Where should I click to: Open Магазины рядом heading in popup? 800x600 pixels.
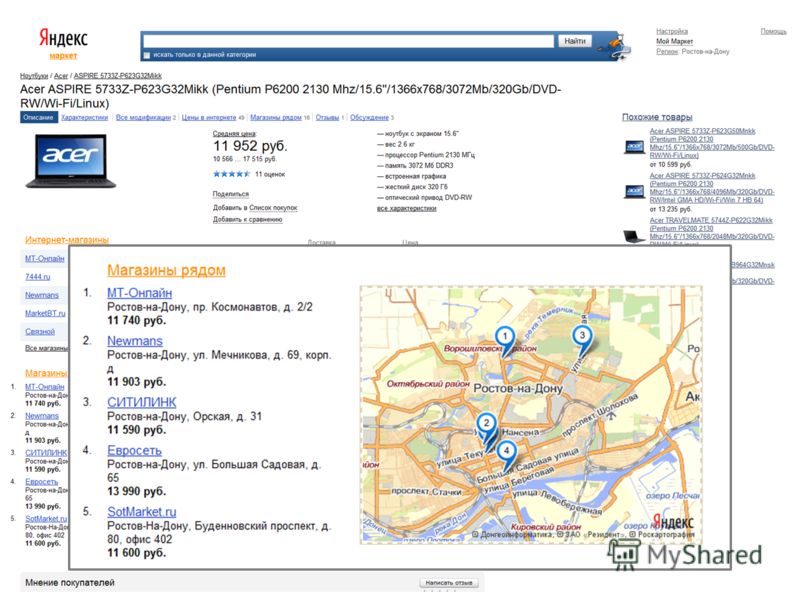(166, 270)
